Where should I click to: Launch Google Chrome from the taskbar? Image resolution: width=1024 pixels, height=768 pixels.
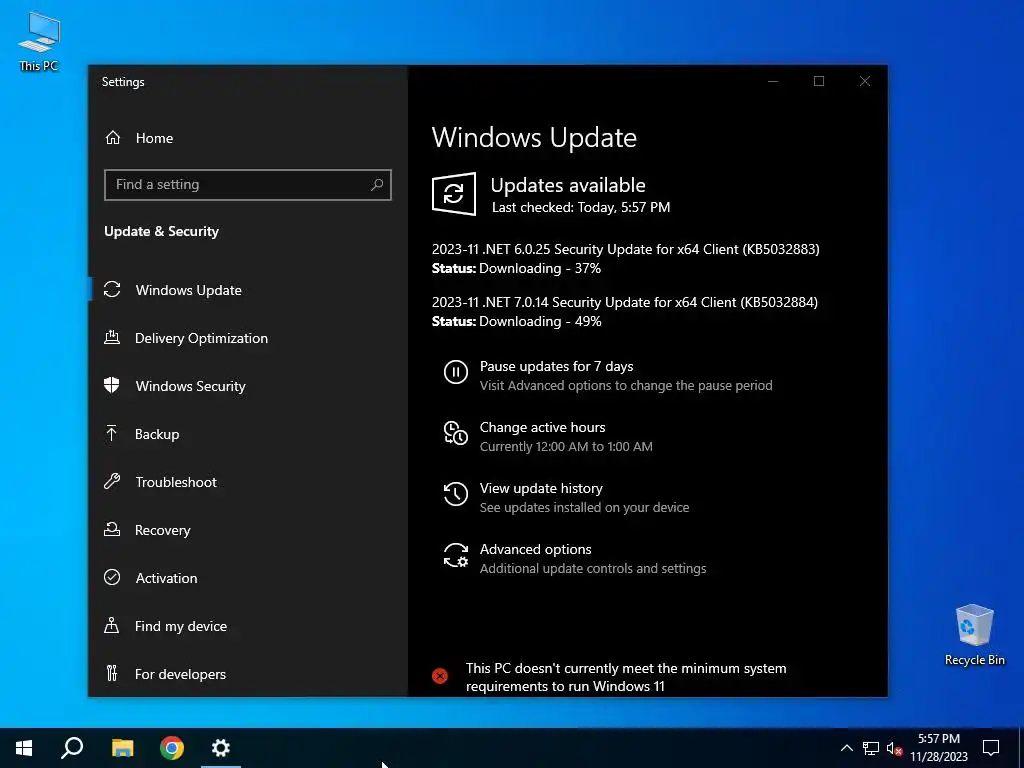click(x=172, y=748)
